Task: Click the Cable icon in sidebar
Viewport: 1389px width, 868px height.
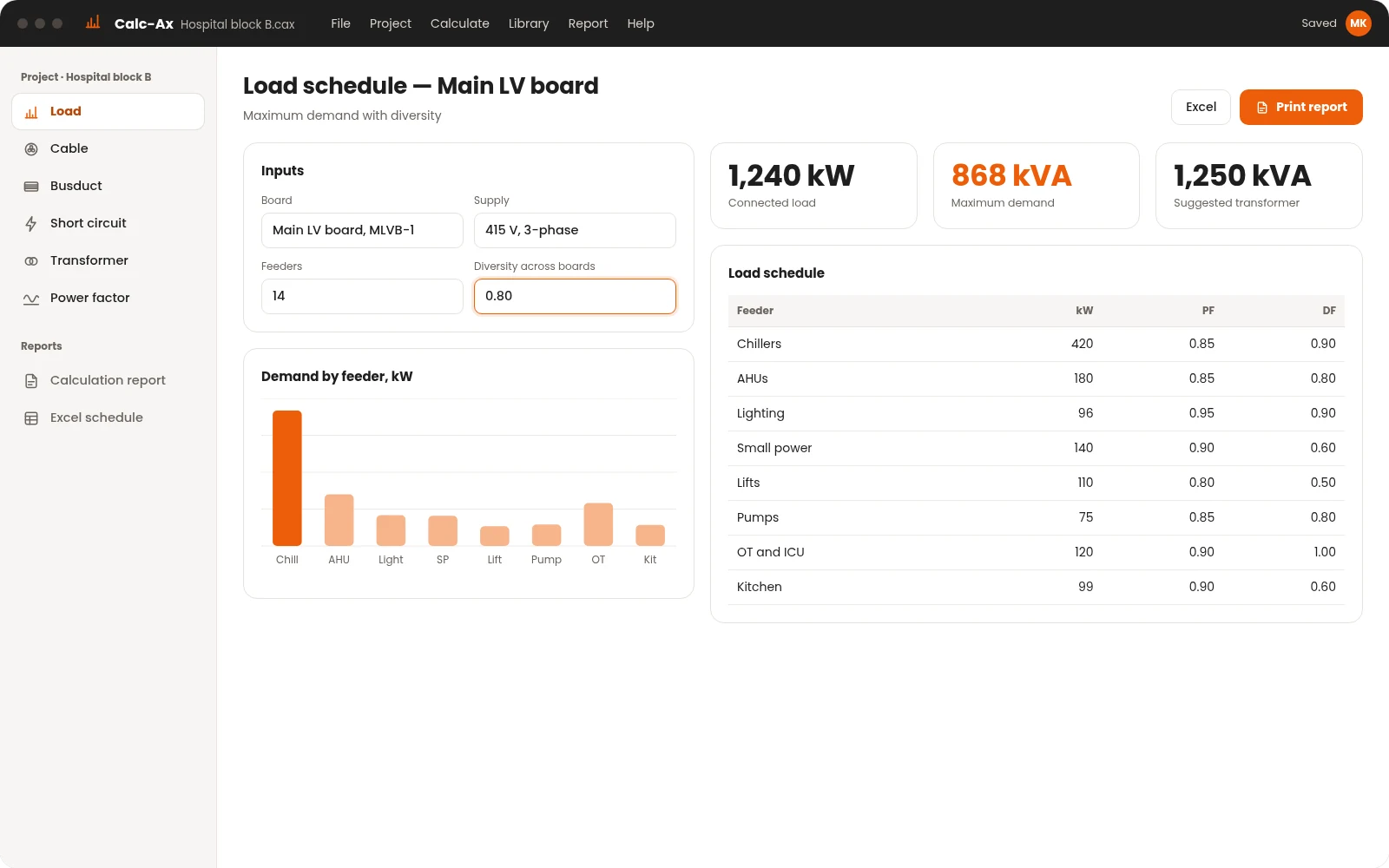Action: (31, 149)
